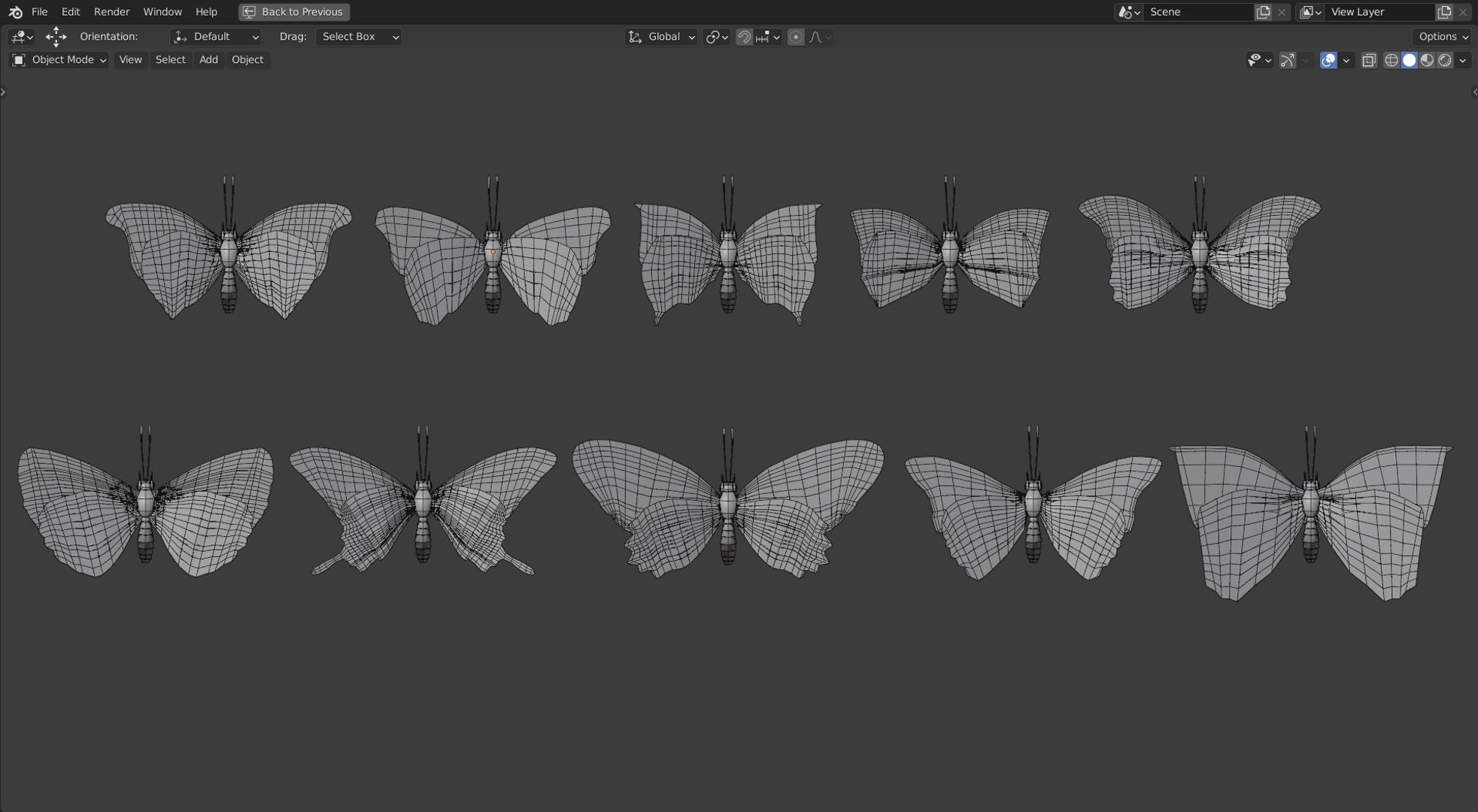Open the Options popover
Viewport: 1478px width, 812px height.
click(x=1442, y=37)
